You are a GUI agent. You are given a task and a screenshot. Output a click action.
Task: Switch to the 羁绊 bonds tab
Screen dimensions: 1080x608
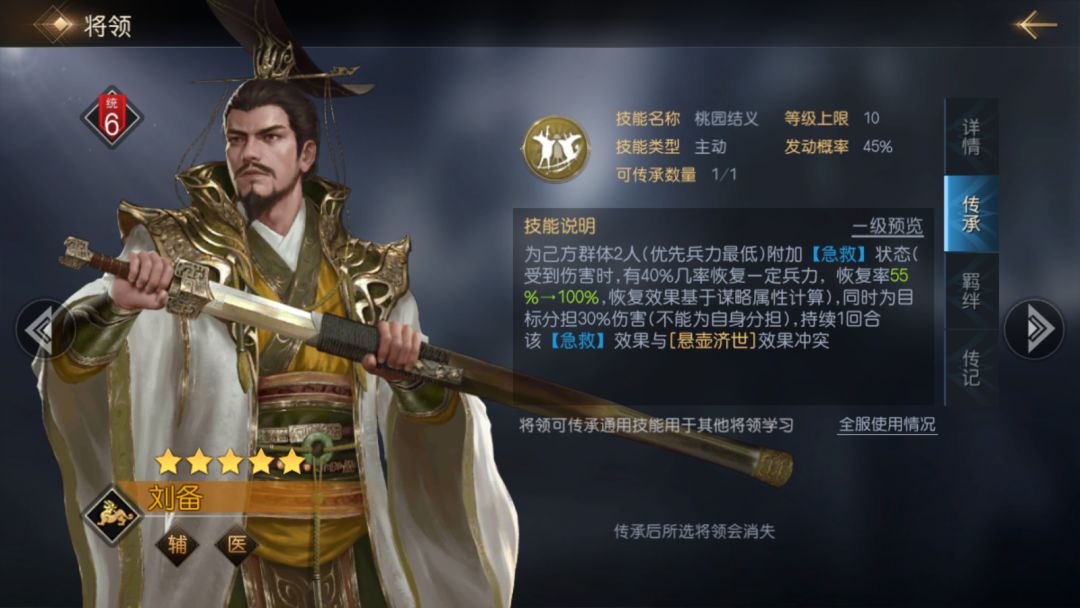click(970, 291)
